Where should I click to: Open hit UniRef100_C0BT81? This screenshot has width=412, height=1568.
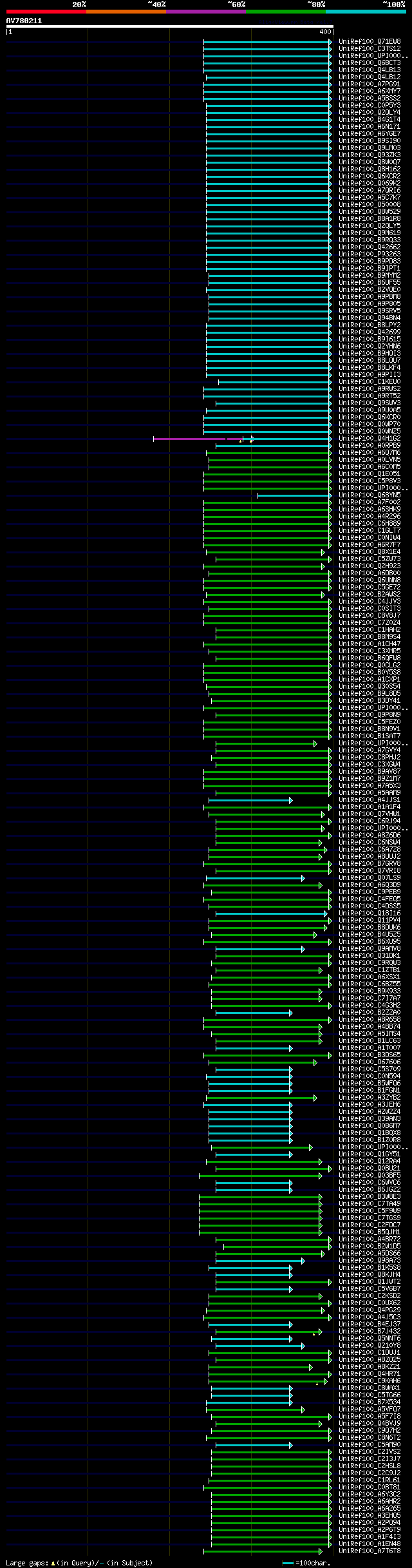coord(370,1487)
